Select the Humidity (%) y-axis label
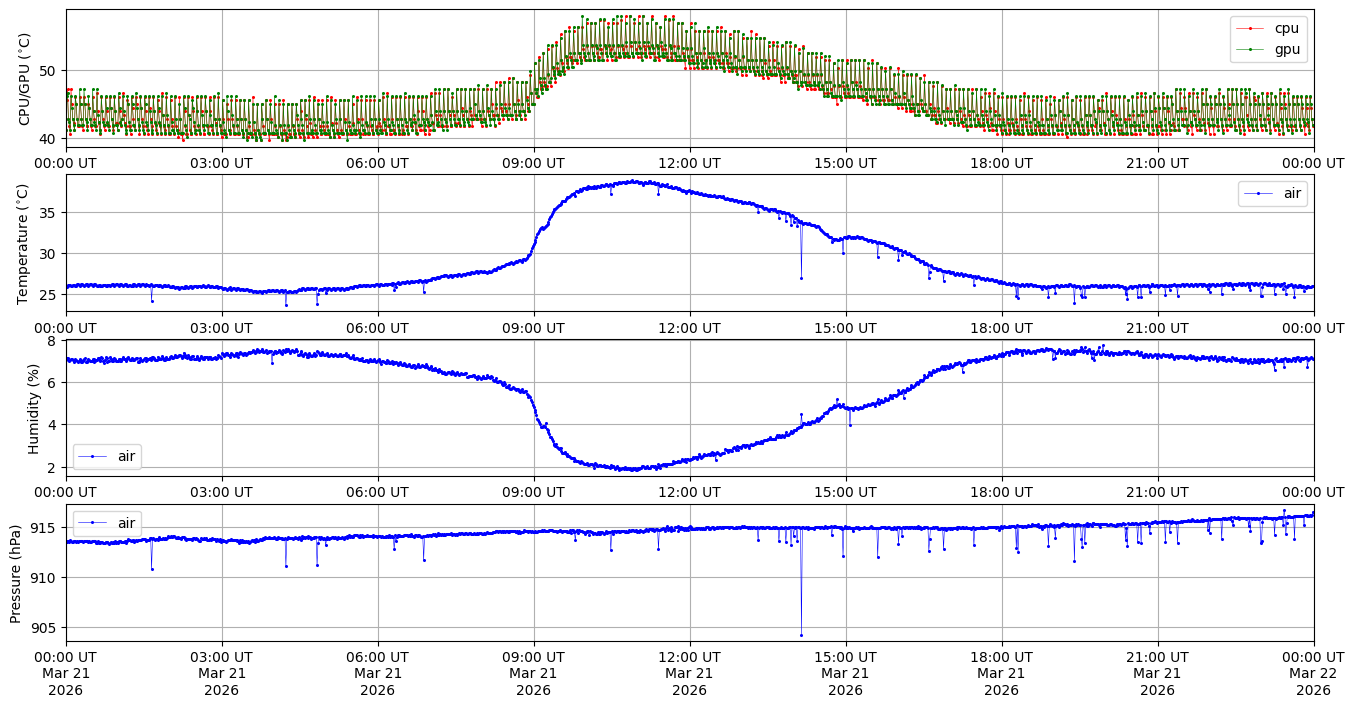1354x707 pixels. pyautogui.click(x=33, y=408)
